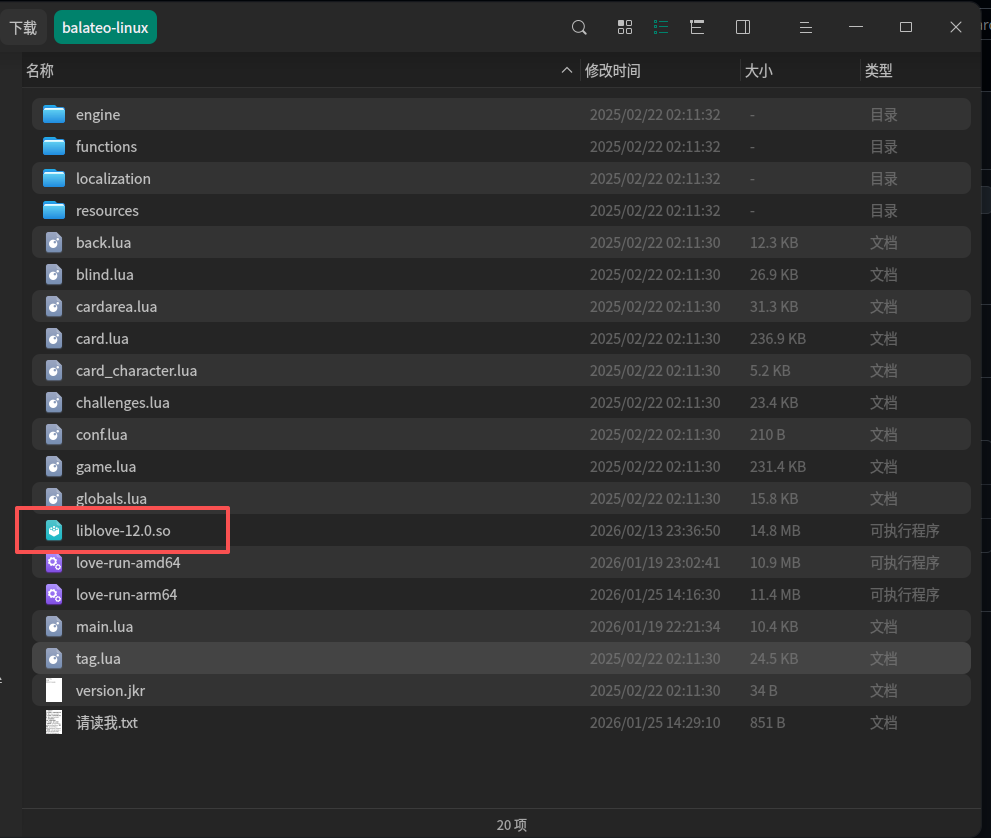
Task: Click the game.lua file icon
Action: tap(54, 467)
